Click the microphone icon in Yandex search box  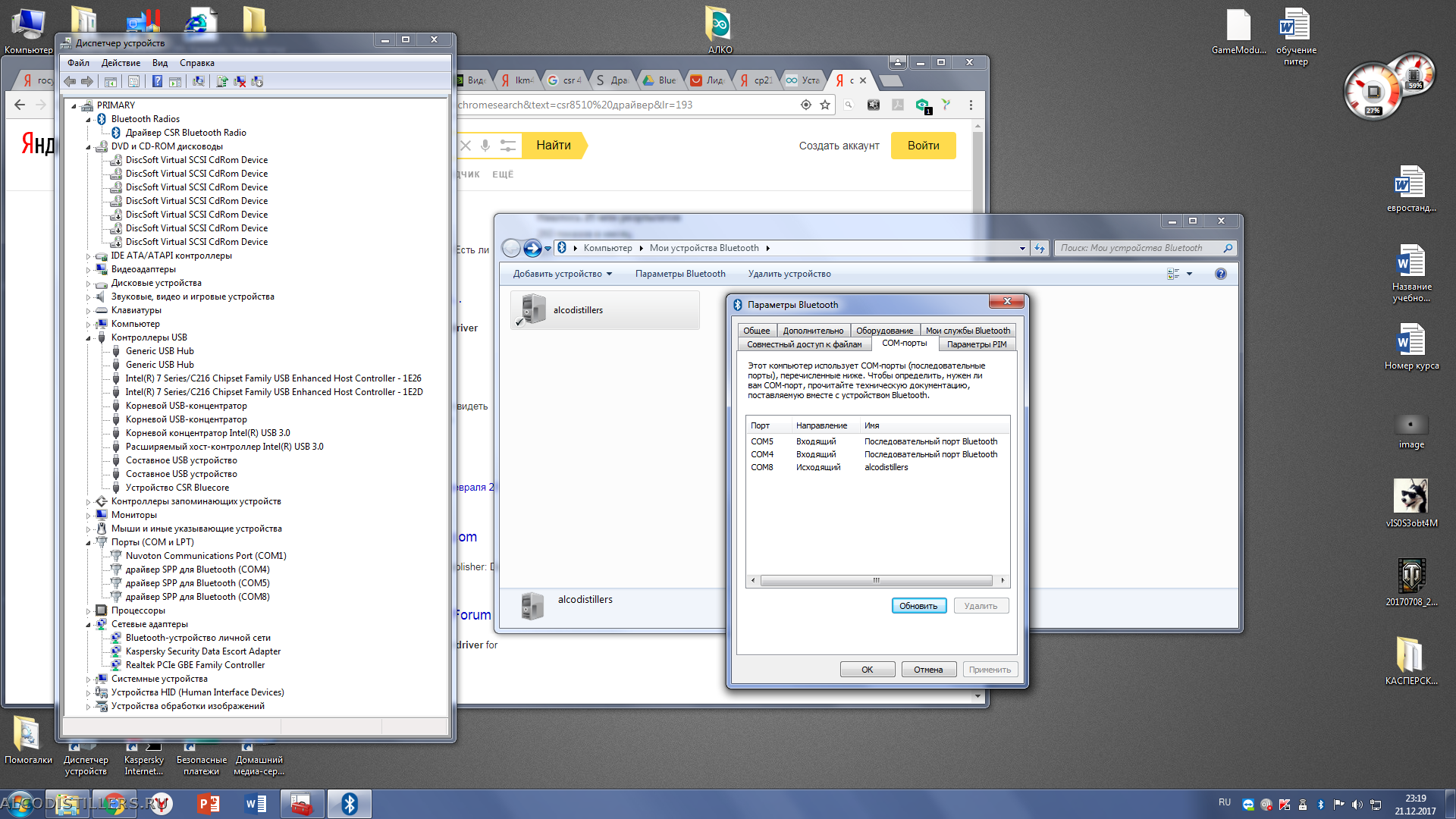[x=485, y=146]
